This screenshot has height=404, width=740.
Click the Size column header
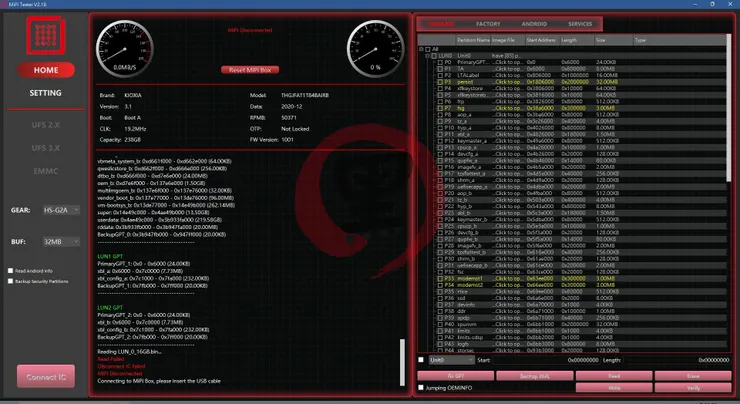click(x=613, y=40)
